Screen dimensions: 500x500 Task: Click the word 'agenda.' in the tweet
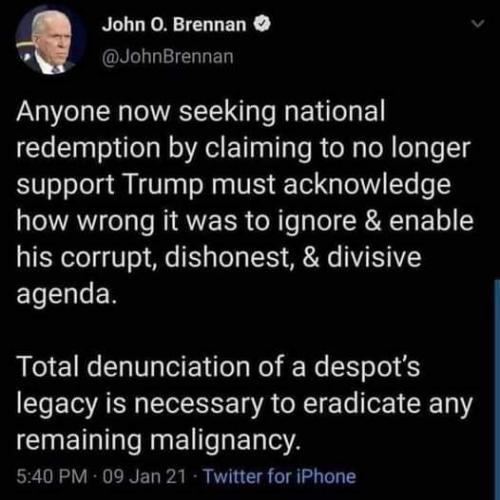[x=67, y=296]
